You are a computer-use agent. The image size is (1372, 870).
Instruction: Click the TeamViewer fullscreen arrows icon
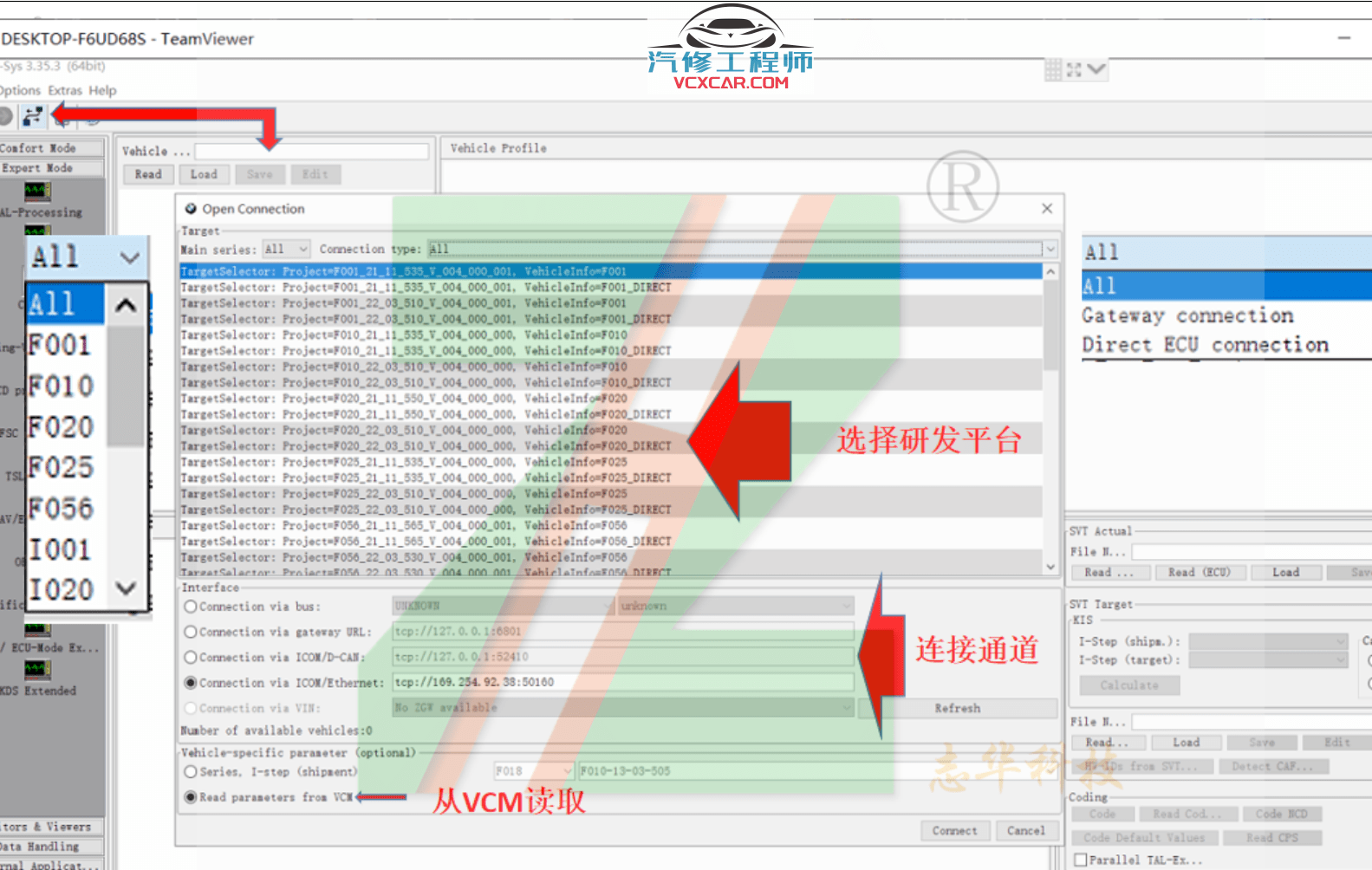(x=1075, y=69)
